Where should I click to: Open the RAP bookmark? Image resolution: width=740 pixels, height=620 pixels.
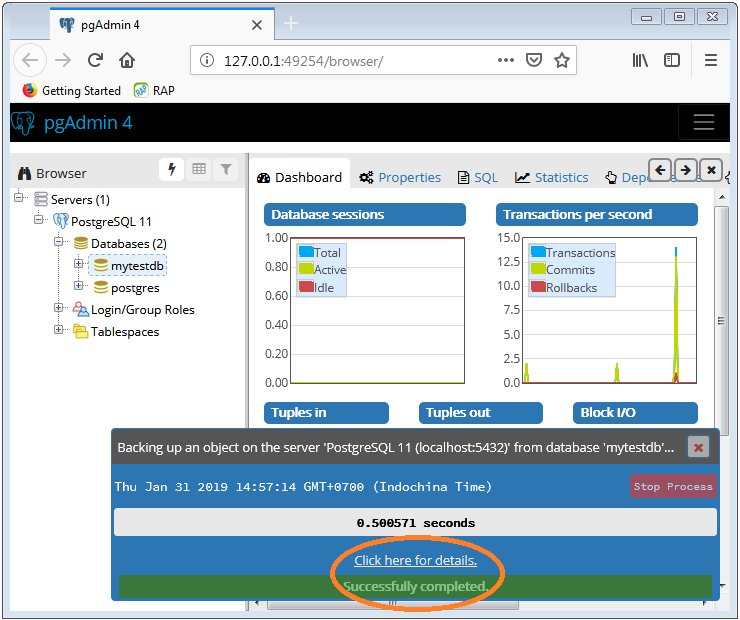coord(154,90)
